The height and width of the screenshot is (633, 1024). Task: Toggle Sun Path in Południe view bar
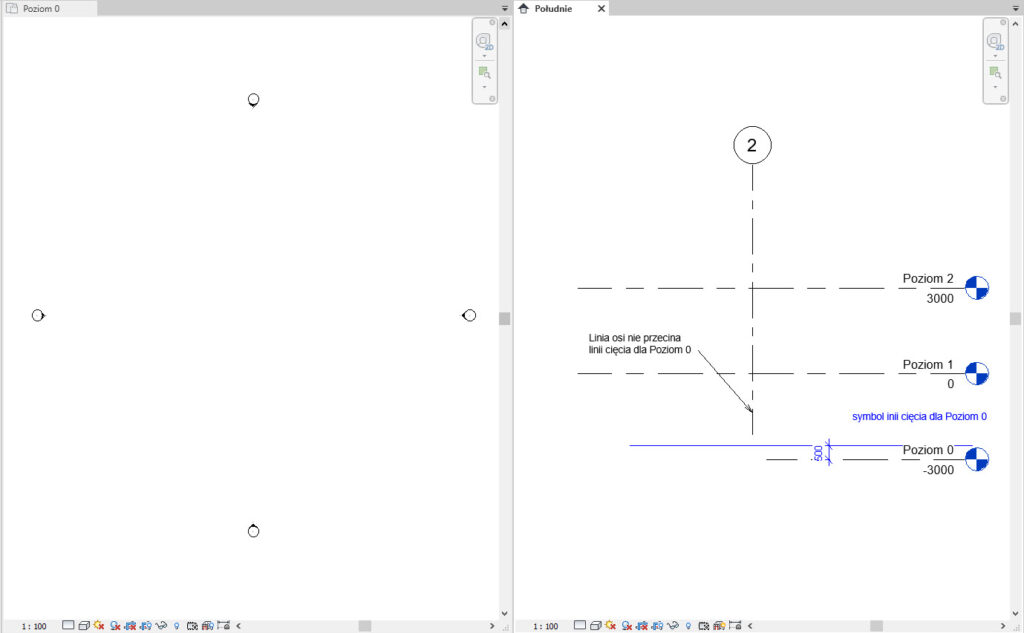pyautogui.click(x=610, y=625)
